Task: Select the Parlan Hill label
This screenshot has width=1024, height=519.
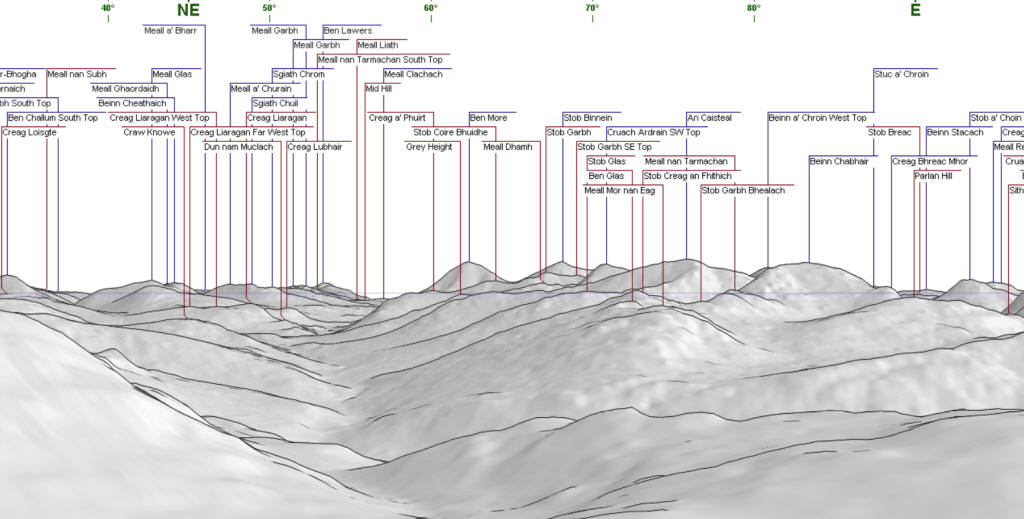Action: 933,176
